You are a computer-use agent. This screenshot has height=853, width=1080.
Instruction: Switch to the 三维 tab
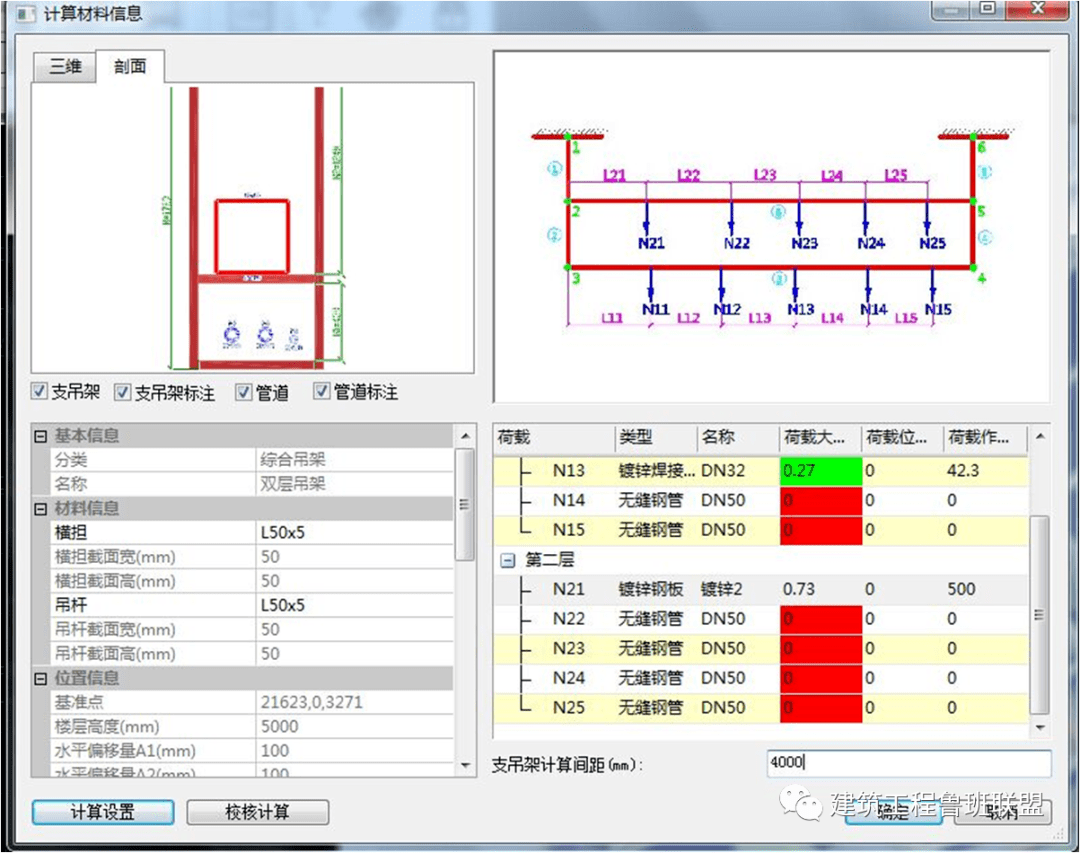coord(66,67)
